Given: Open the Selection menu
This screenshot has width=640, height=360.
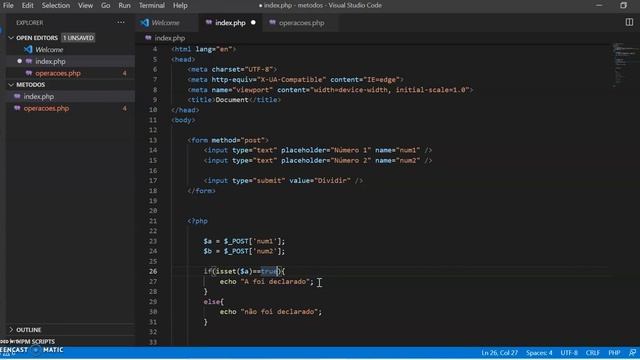Looking at the screenshot, I should (x=56, y=5).
